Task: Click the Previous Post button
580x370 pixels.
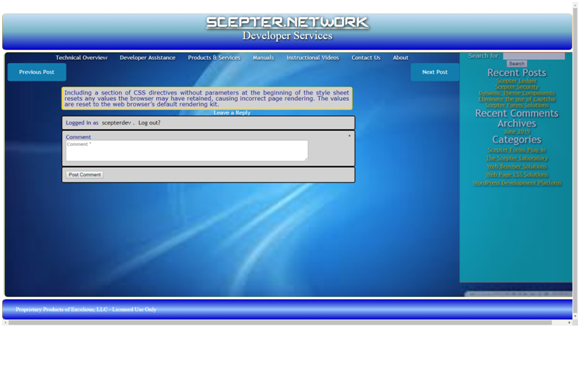Action: (x=37, y=72)
